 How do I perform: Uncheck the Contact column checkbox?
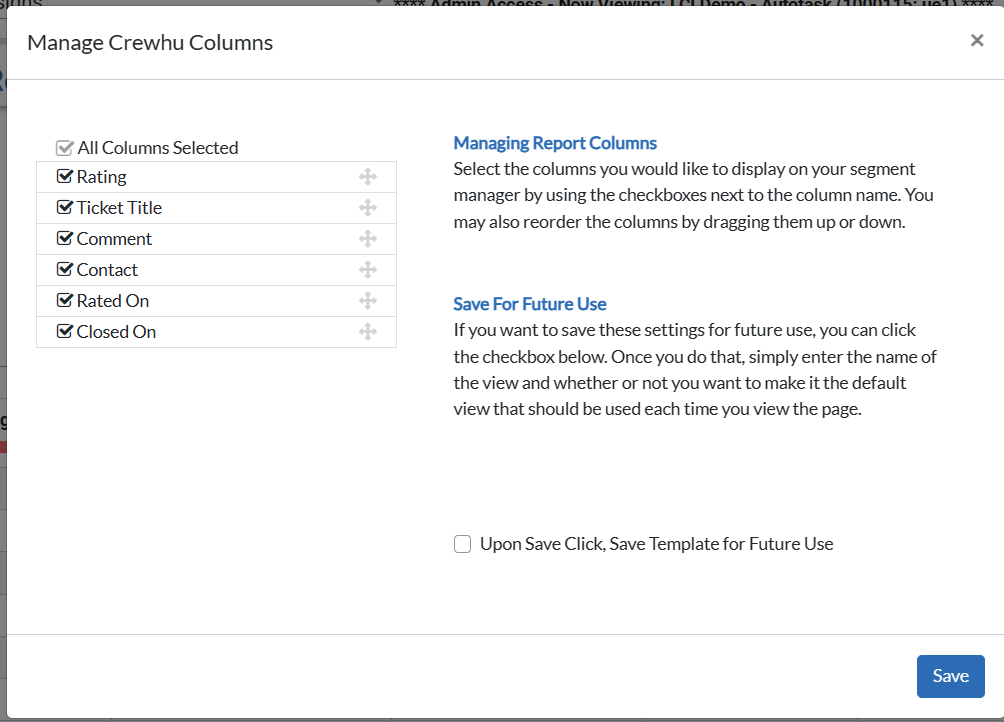(x=65, y=269)
